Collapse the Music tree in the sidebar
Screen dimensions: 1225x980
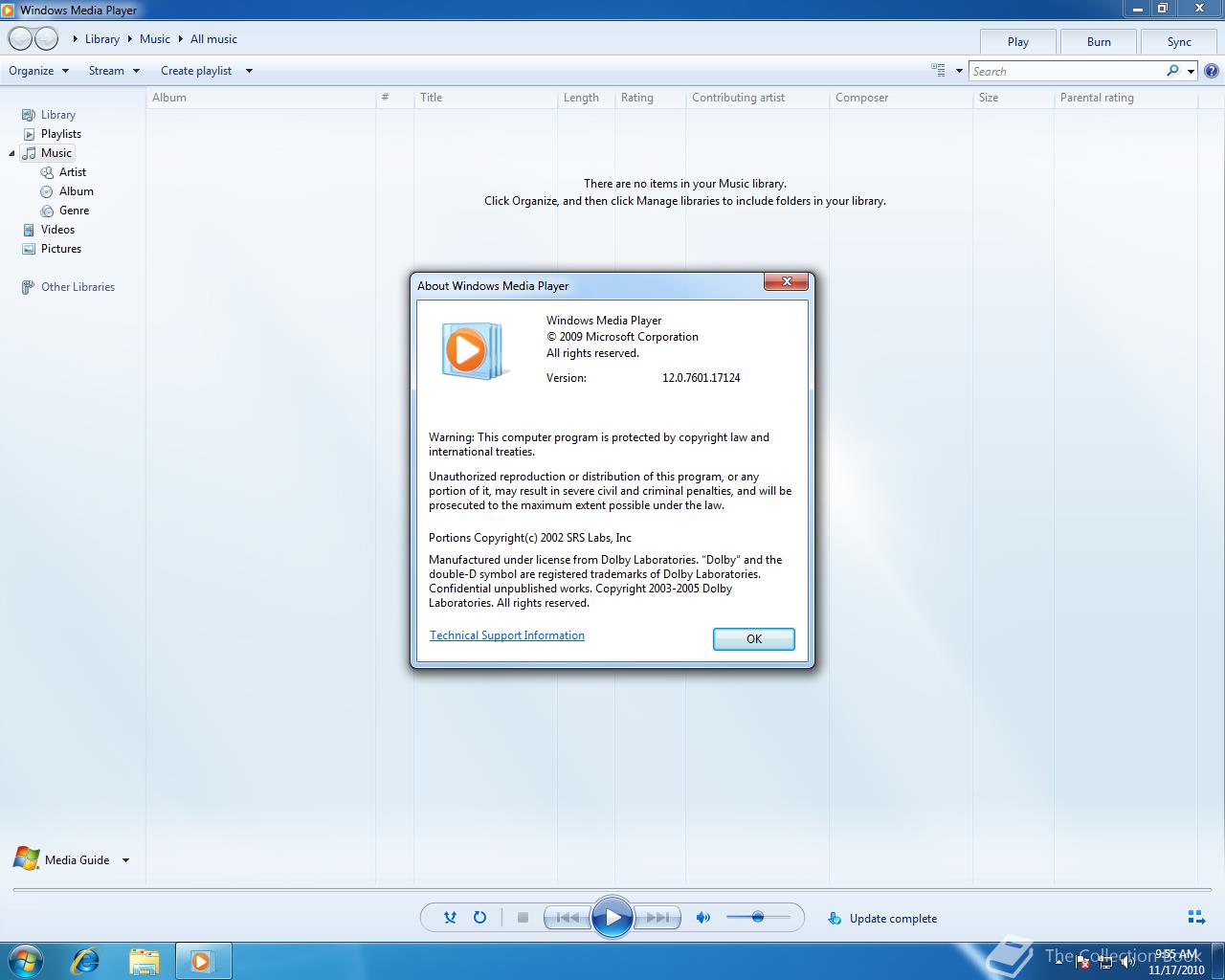[x=11, y=153]
